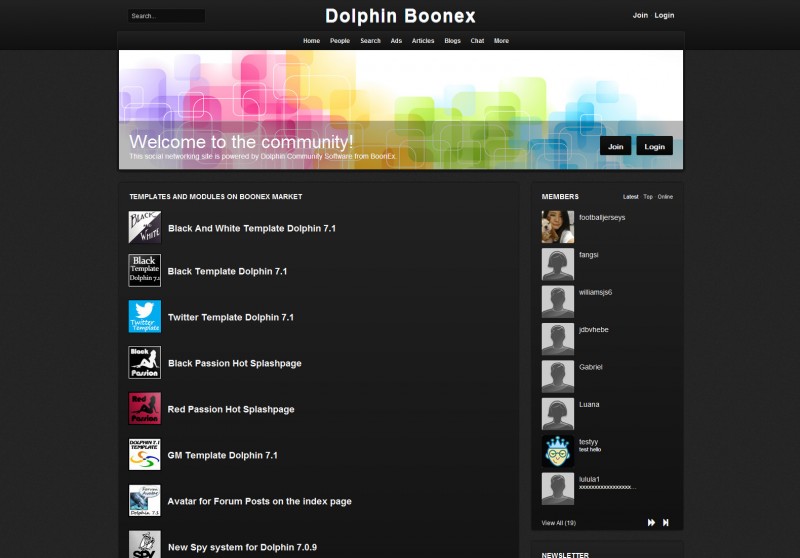Click the Red Passion splashpage icon
Viewport: 800px width, 558px height.
pos(144,408)
